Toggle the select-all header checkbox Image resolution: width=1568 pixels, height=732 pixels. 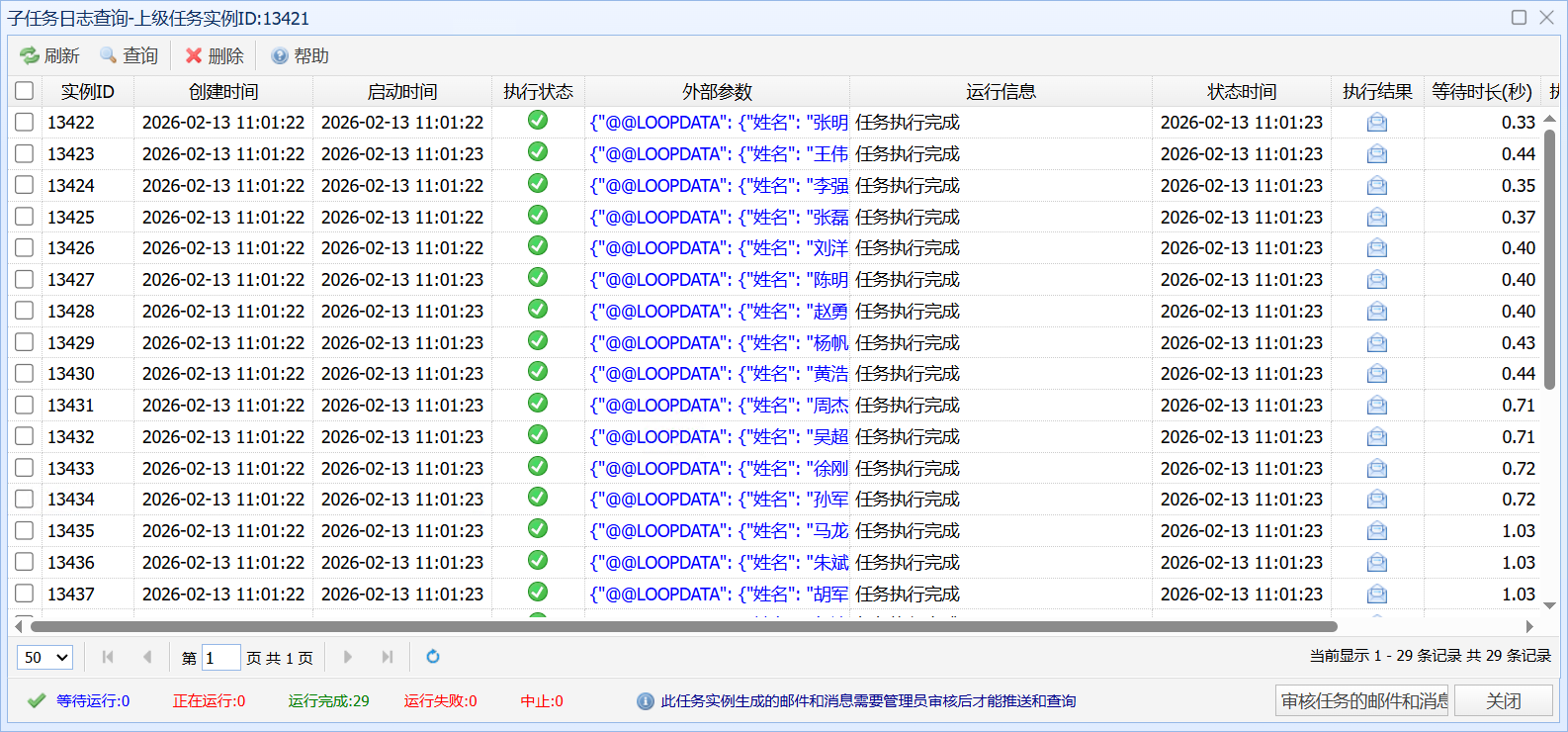25,91
